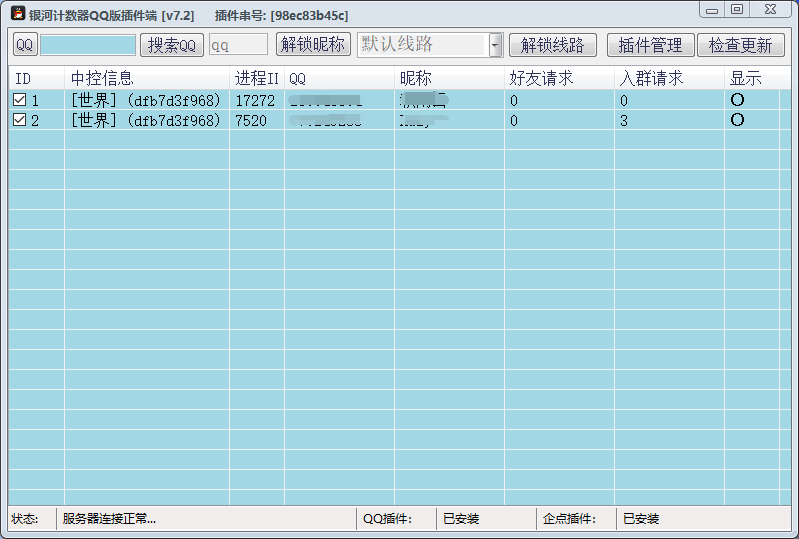The image size is (799, 539).
Task: Click the app icon in title bar
Action: pyautogui.click(x=17, y=14)
